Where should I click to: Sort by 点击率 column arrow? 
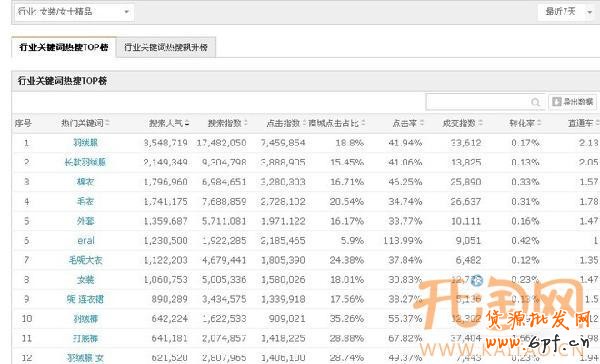tap(422, 123)
